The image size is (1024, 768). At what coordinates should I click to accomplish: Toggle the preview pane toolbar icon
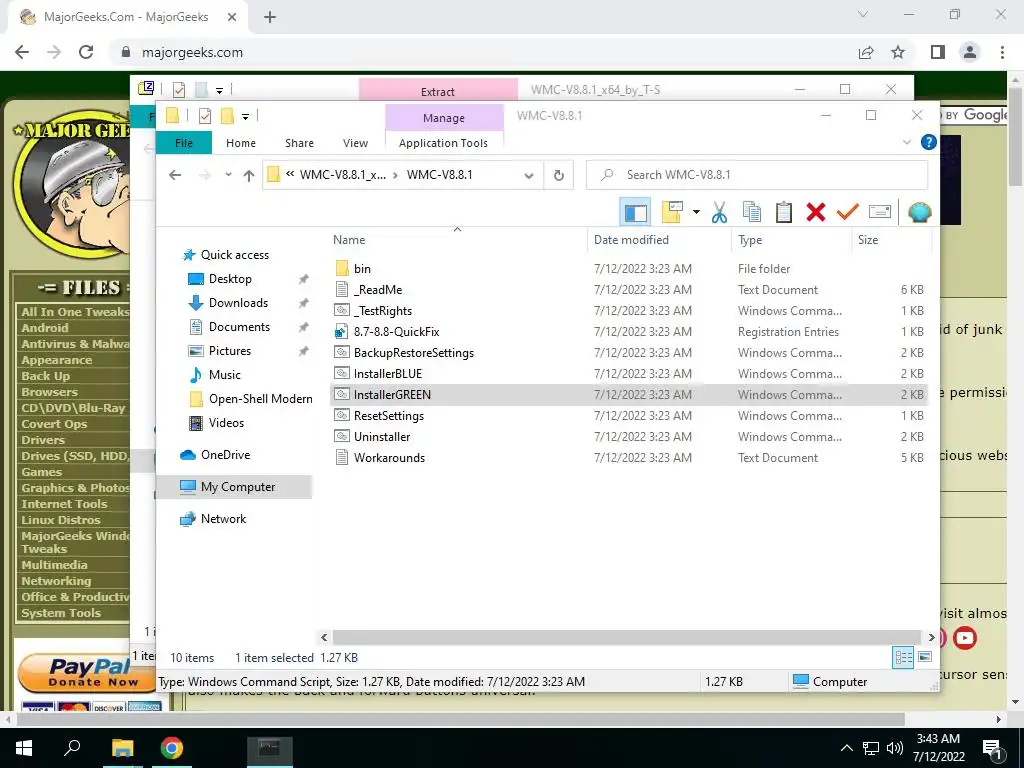coord(635,212)
